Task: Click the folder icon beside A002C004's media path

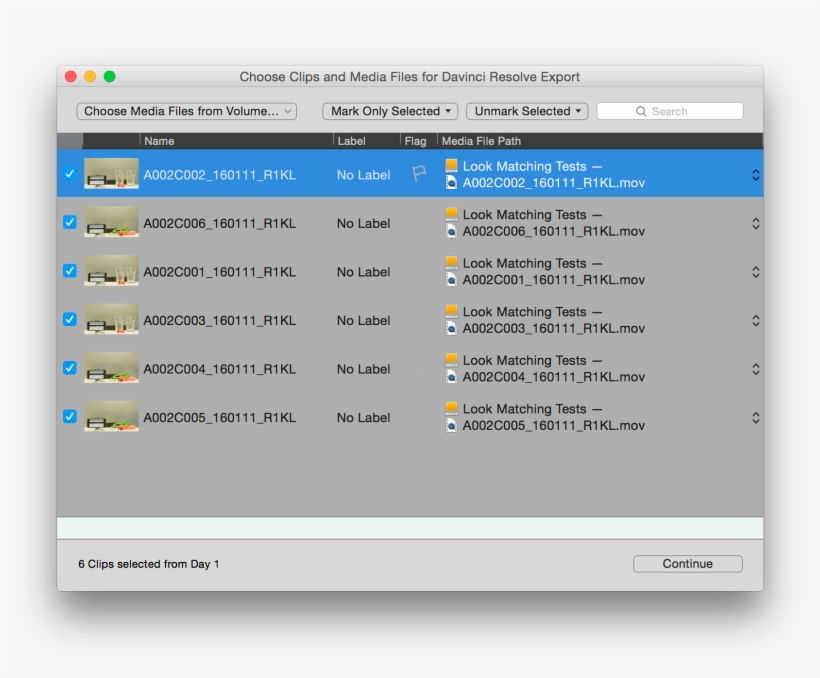Action: pyautogui.click(x=452, y=359)
